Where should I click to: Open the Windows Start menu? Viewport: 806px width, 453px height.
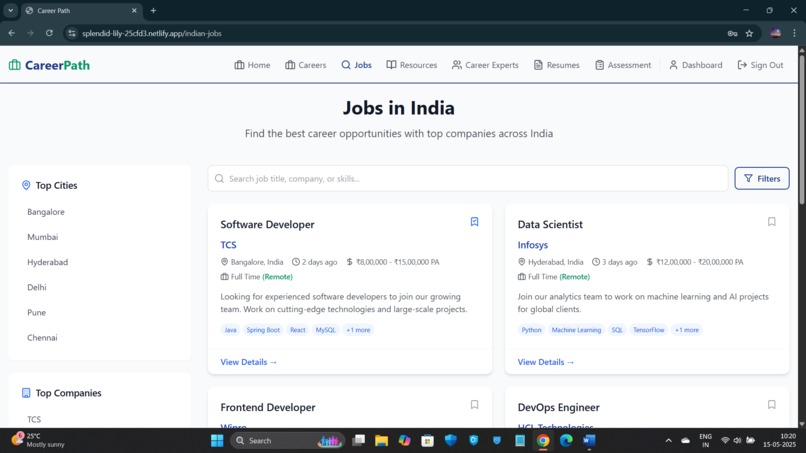coord(217,441)
